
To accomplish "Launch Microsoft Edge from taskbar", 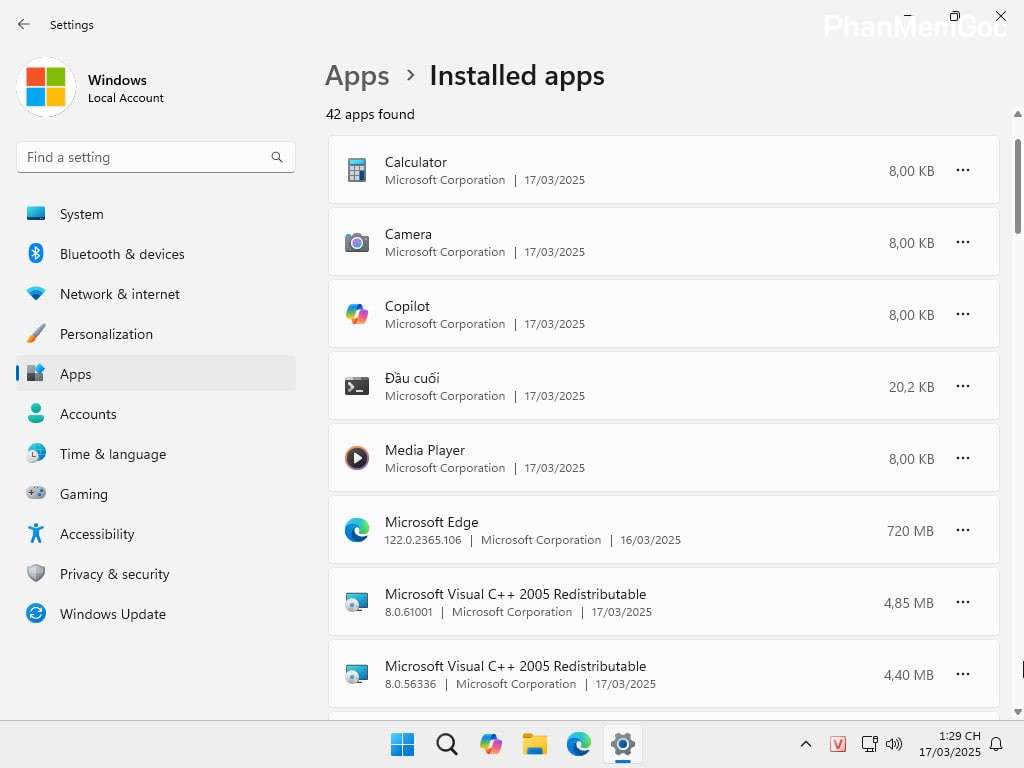I will click(579, 744).
